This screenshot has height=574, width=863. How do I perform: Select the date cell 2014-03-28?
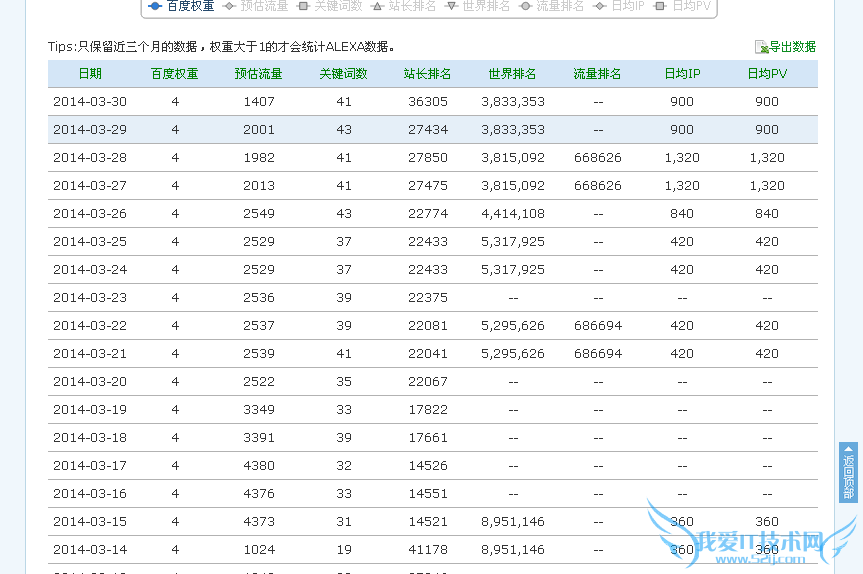[90, 158]
